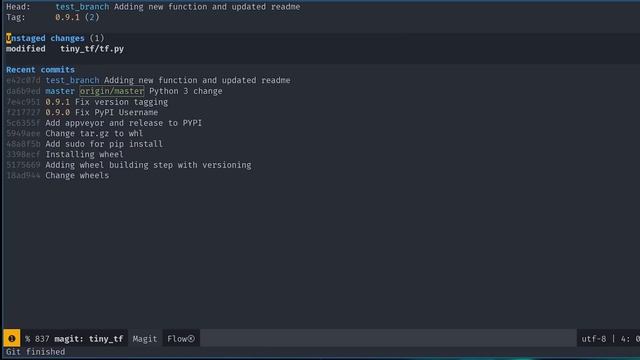
Task: Click the buffer size 837 in modeline
Action: [x=42, y=339]
